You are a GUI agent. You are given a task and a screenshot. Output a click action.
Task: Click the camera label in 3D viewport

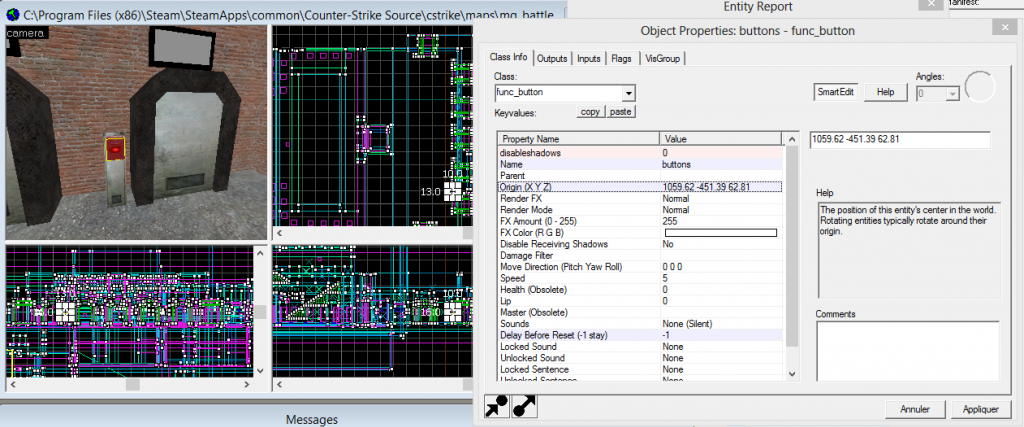click(25, 33)
